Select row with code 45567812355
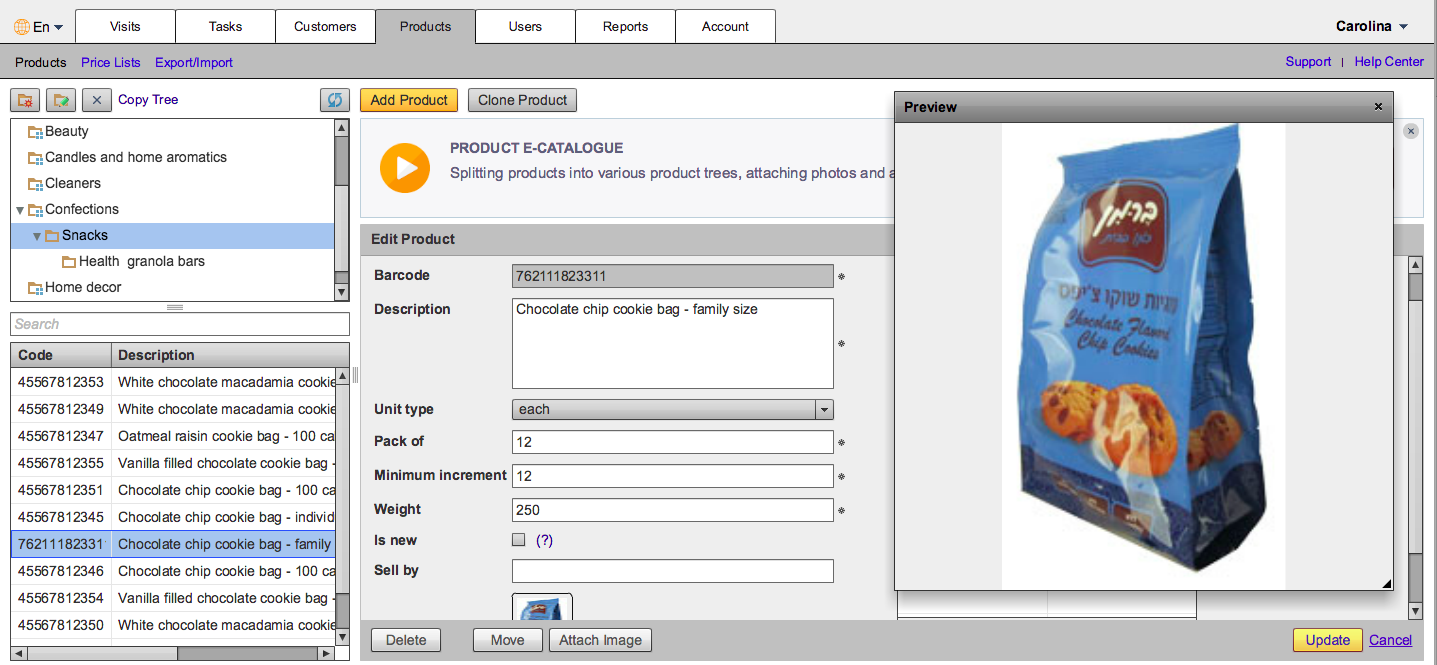Viewport: 1437px width, 665px height. 173,463
